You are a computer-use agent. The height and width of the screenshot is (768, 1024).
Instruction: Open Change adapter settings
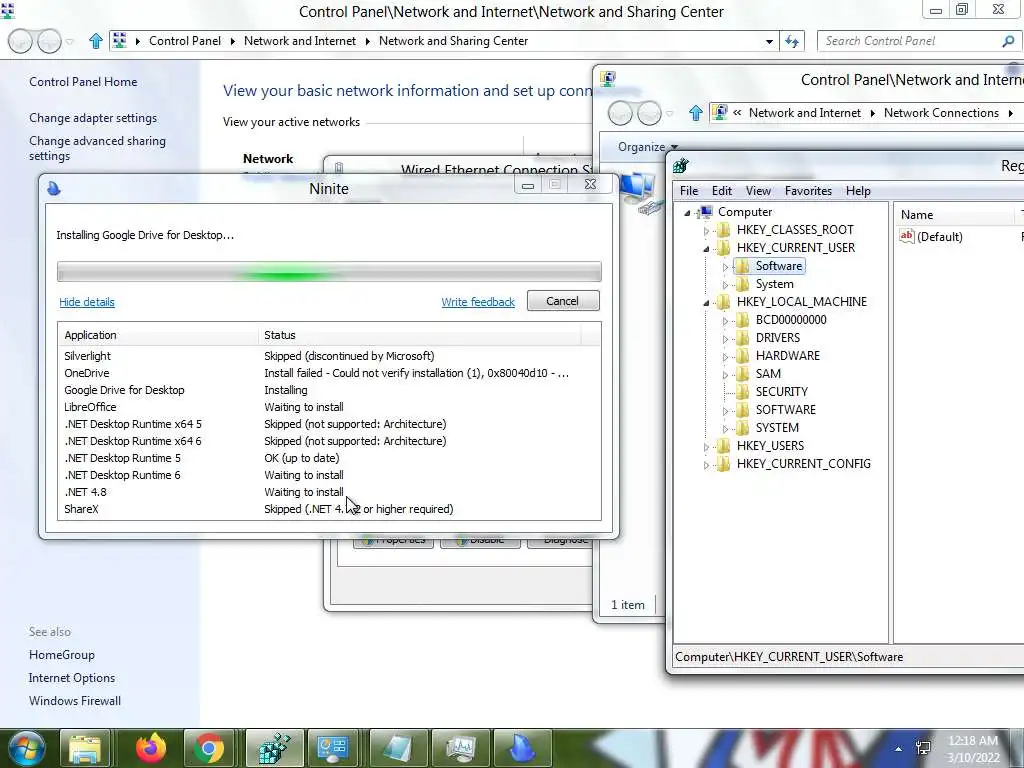click(93, 118)
